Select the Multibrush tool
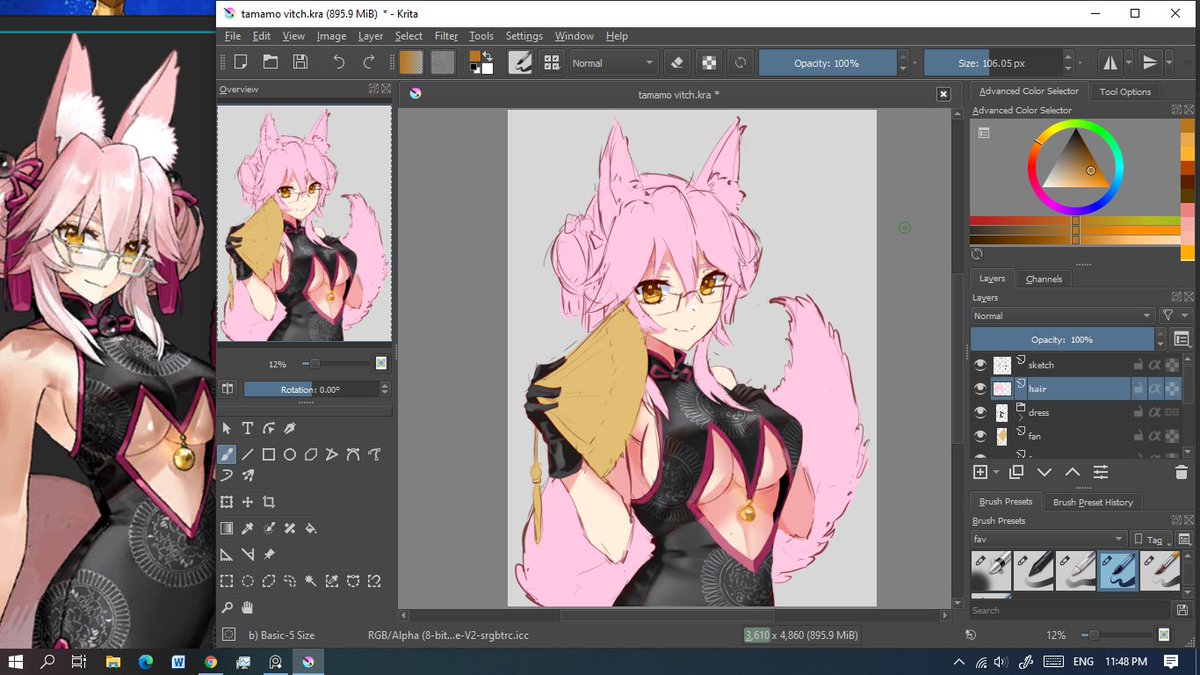 tap(248, 476)
